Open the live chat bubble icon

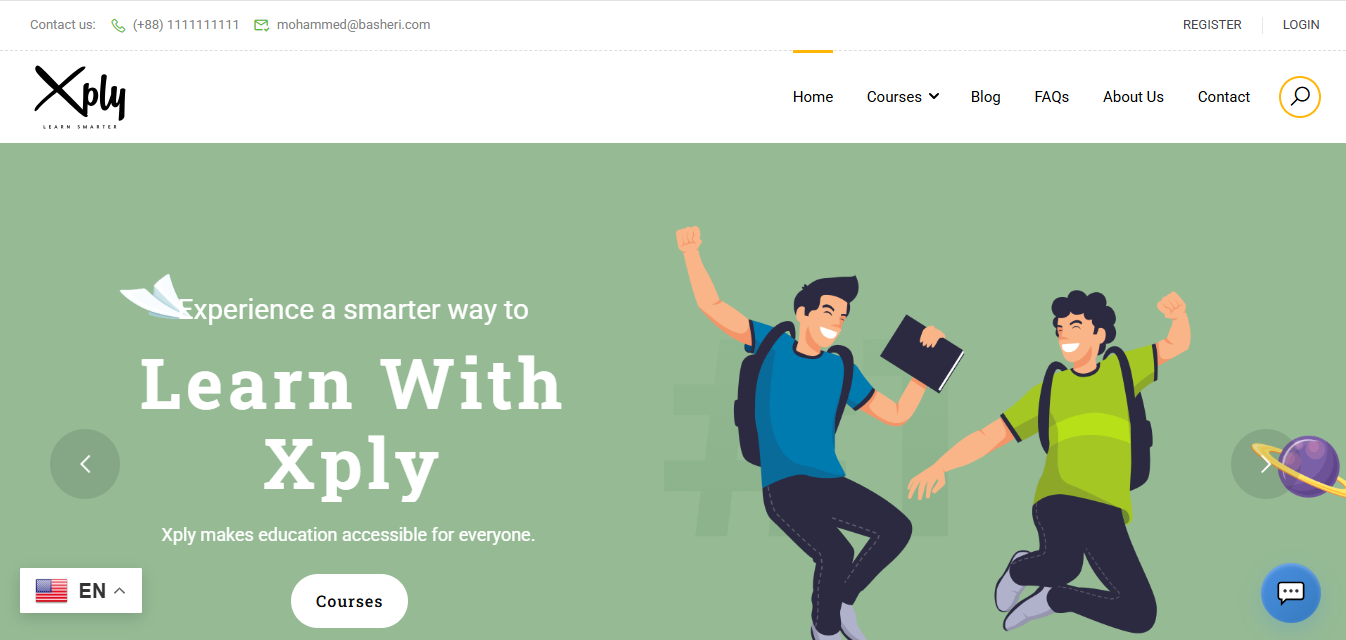click(x=1290, y=593)
